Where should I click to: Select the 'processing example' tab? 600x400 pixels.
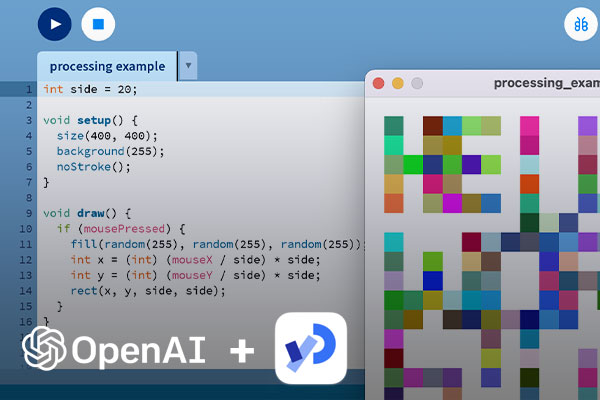coord(107,66)
